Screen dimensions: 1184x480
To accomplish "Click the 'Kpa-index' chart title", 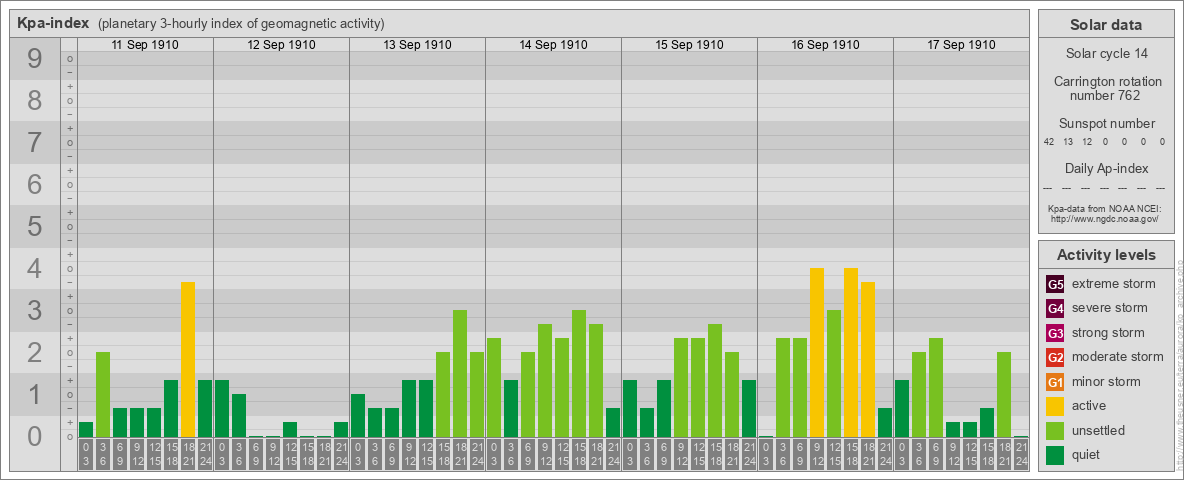I will [x=54, y=23].
